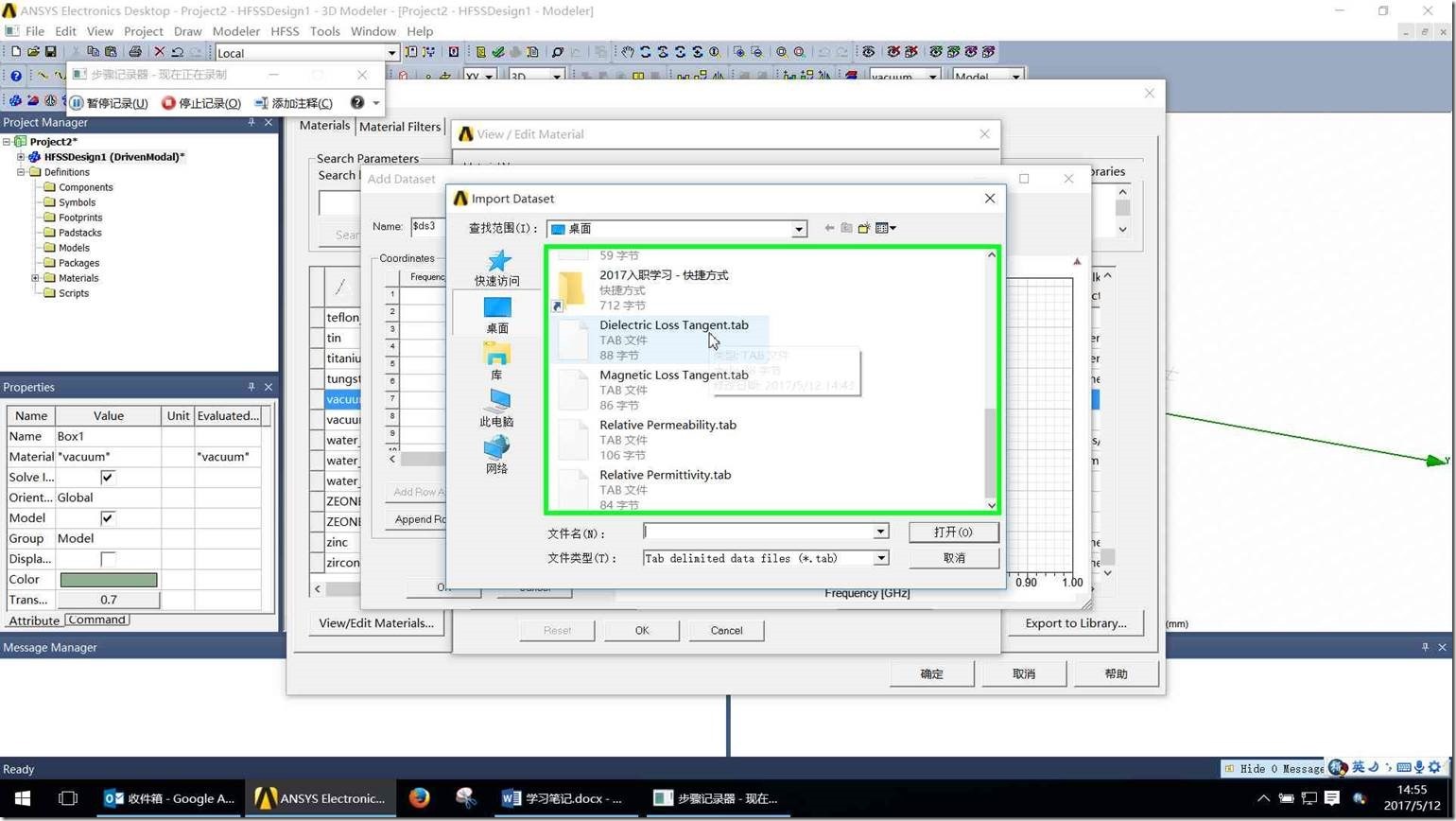Open the View Menu icon in file dialog

point(886,228)
